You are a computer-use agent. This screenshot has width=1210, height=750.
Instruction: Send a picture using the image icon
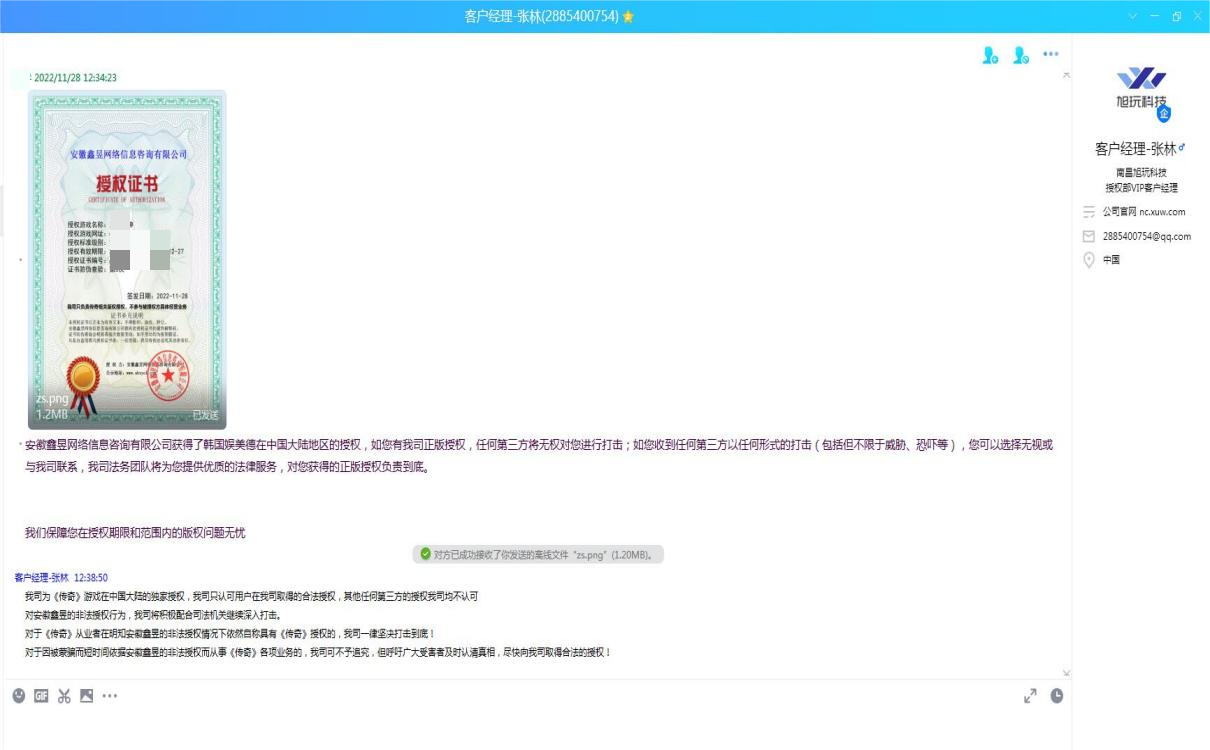pyautogui.click(x=86, y=695)
